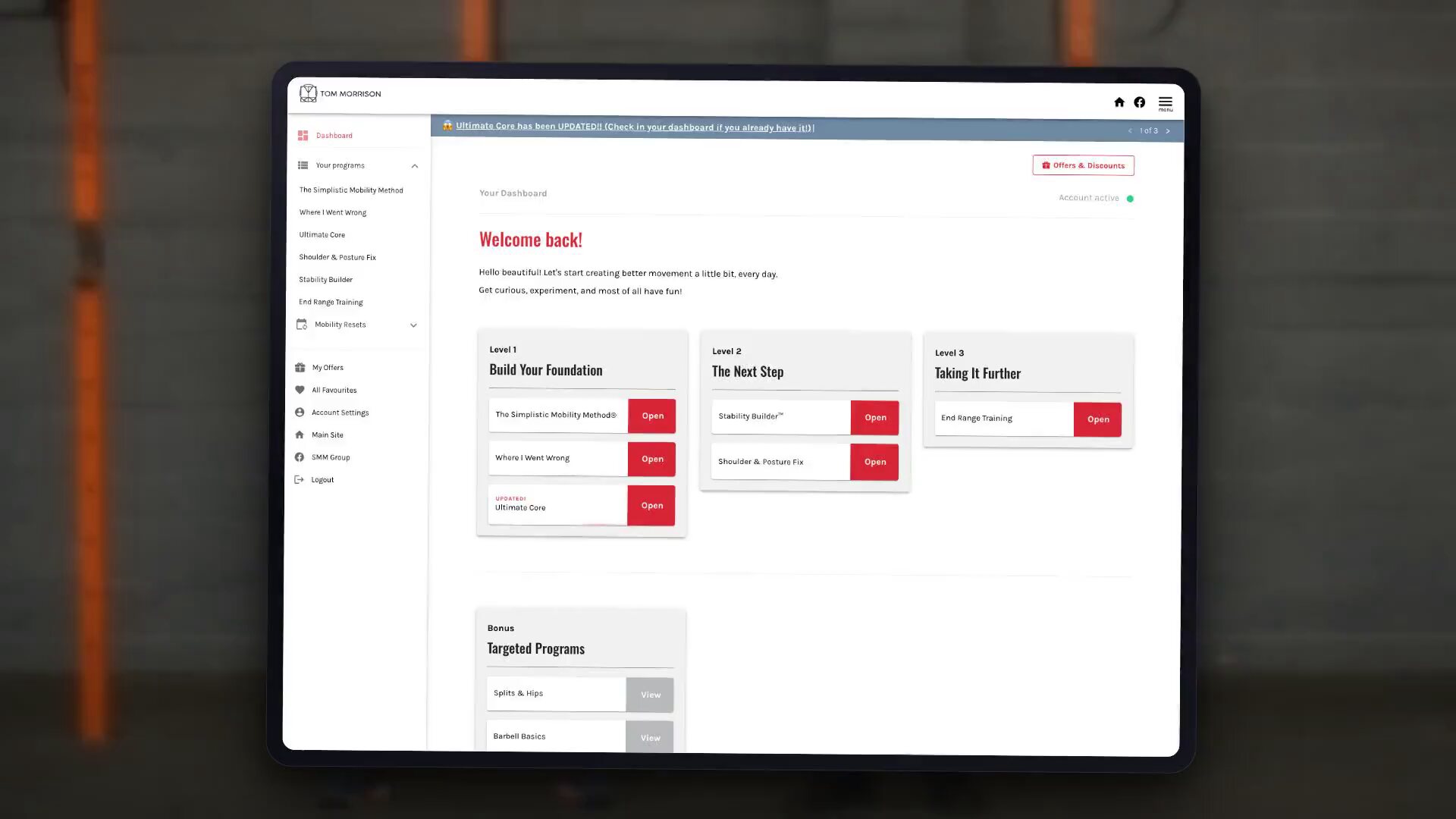The height and width of the screenshot is (819, 1456).
Task: Open The Simplistic Mobility Method sidebar item
Action: coord(351,190)
